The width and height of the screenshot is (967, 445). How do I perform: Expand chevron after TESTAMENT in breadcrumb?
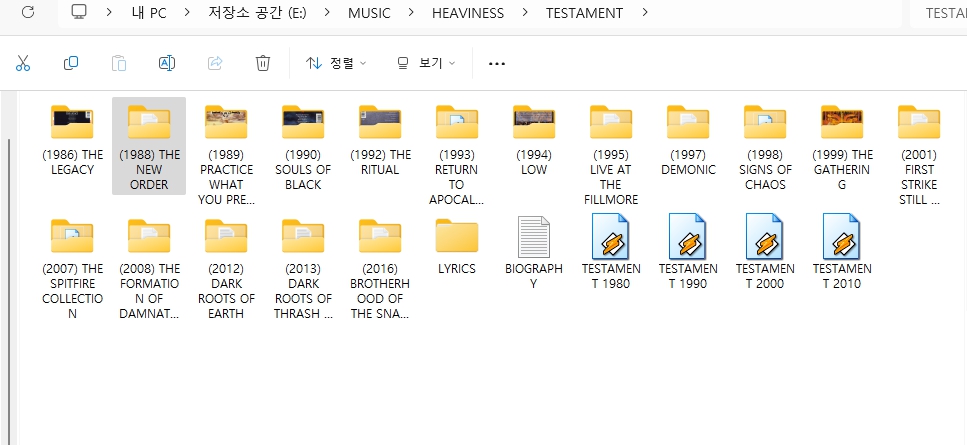click(x=644, y=12)
